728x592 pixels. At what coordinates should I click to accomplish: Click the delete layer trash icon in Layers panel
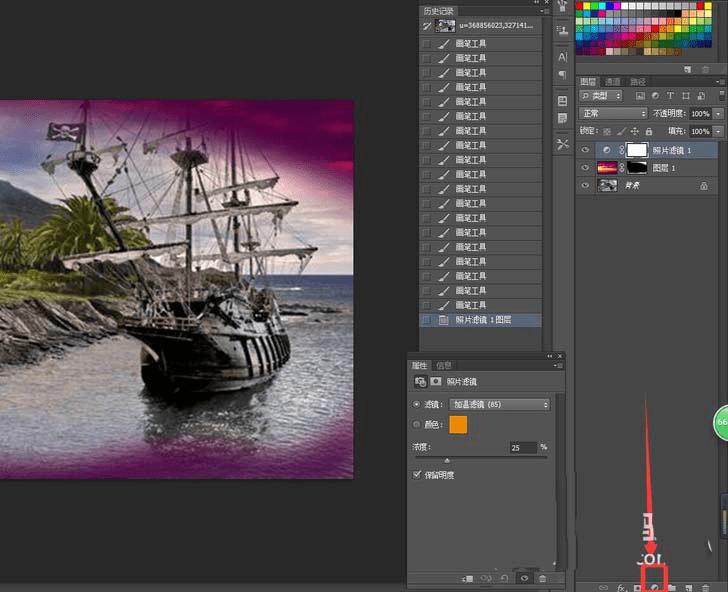tap(705, 587)
